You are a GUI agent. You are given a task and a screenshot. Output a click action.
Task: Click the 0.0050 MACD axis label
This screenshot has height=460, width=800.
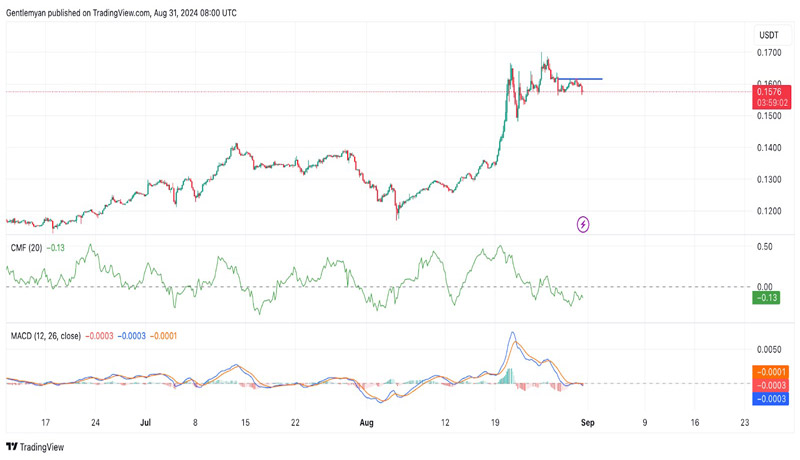click(x=769, y=350)
